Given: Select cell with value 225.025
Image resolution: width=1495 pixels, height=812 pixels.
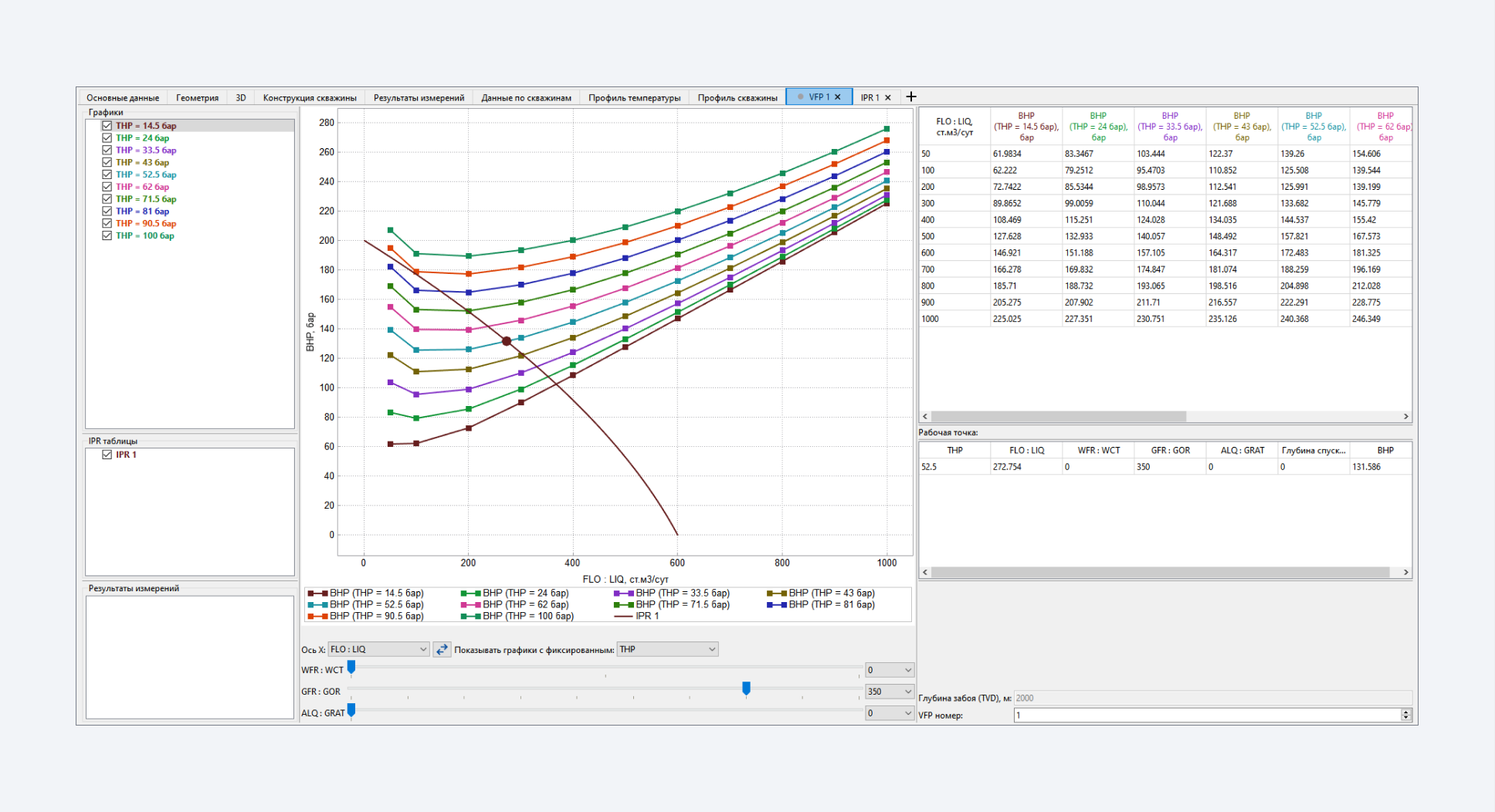Looking at the screenshot, I should point(1026,319).
